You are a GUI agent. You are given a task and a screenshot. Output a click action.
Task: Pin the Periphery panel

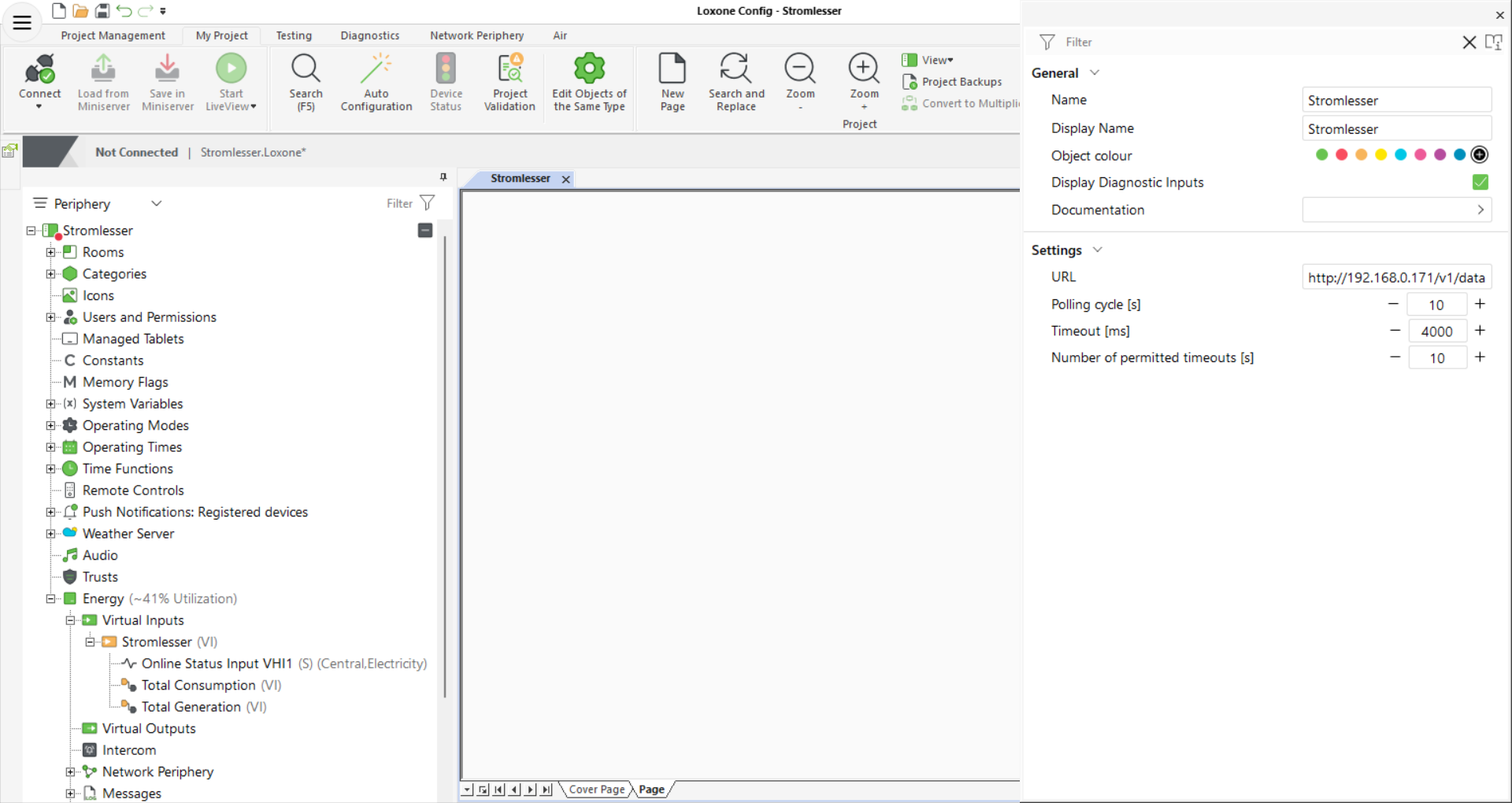tap(443, 176)
